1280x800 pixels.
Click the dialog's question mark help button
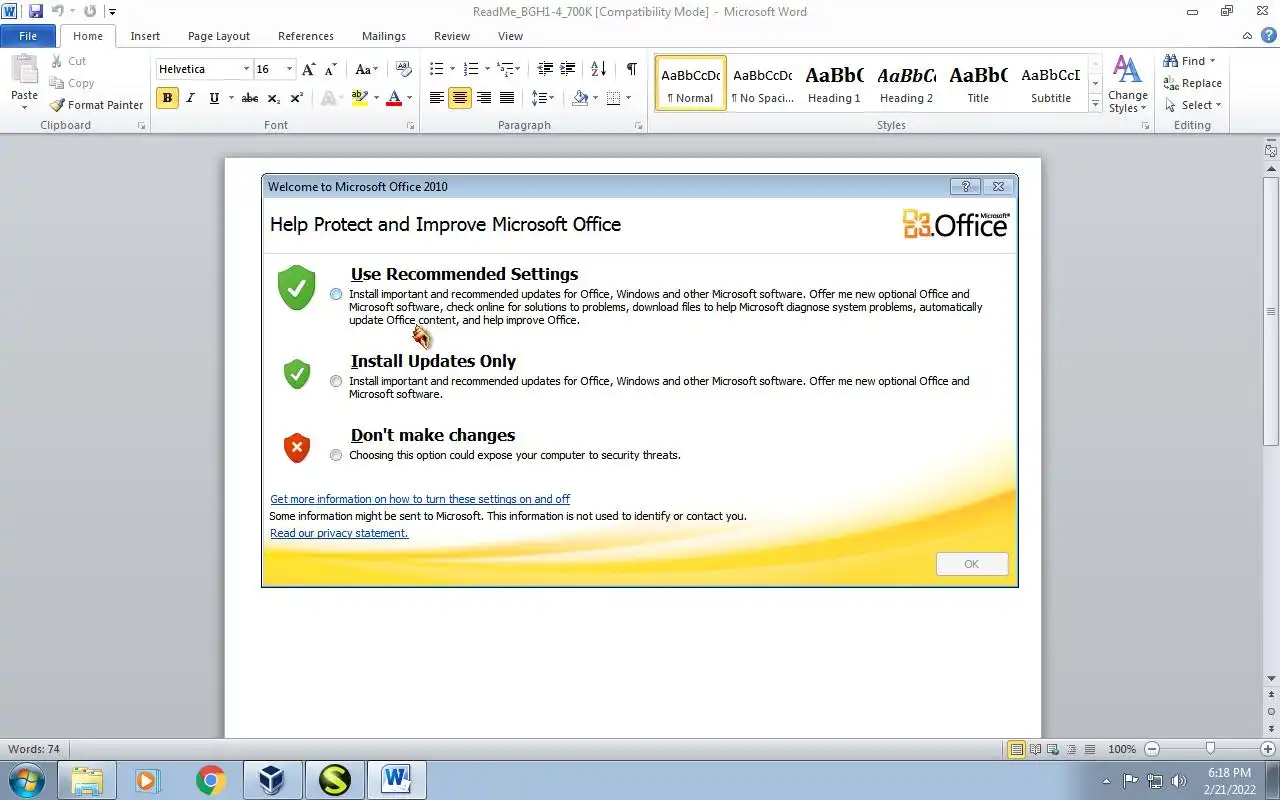coord(965,186)
